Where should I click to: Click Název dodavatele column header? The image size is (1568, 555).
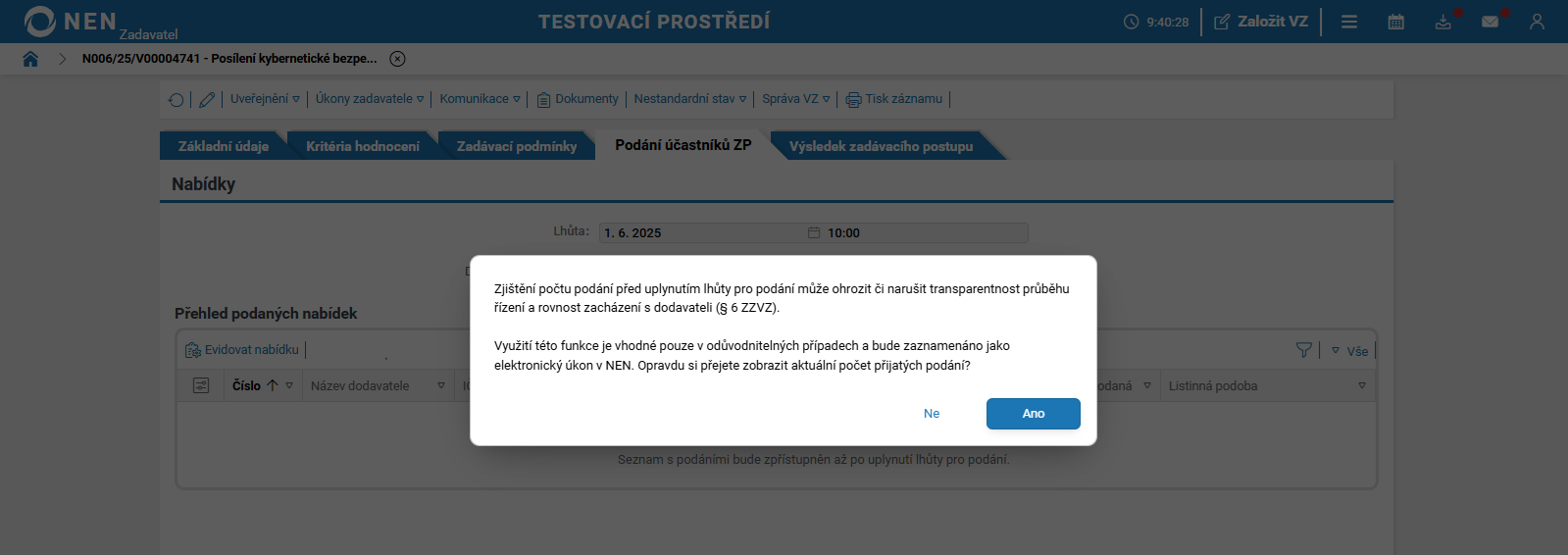pos(360,385)
